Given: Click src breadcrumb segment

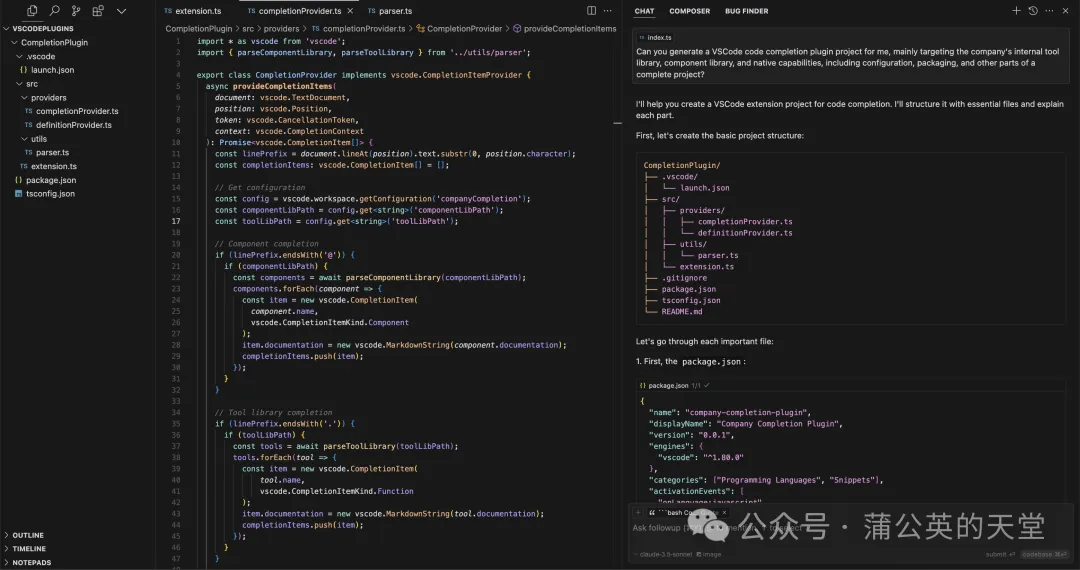Looking at the screenshot, I should click(248, 29).
